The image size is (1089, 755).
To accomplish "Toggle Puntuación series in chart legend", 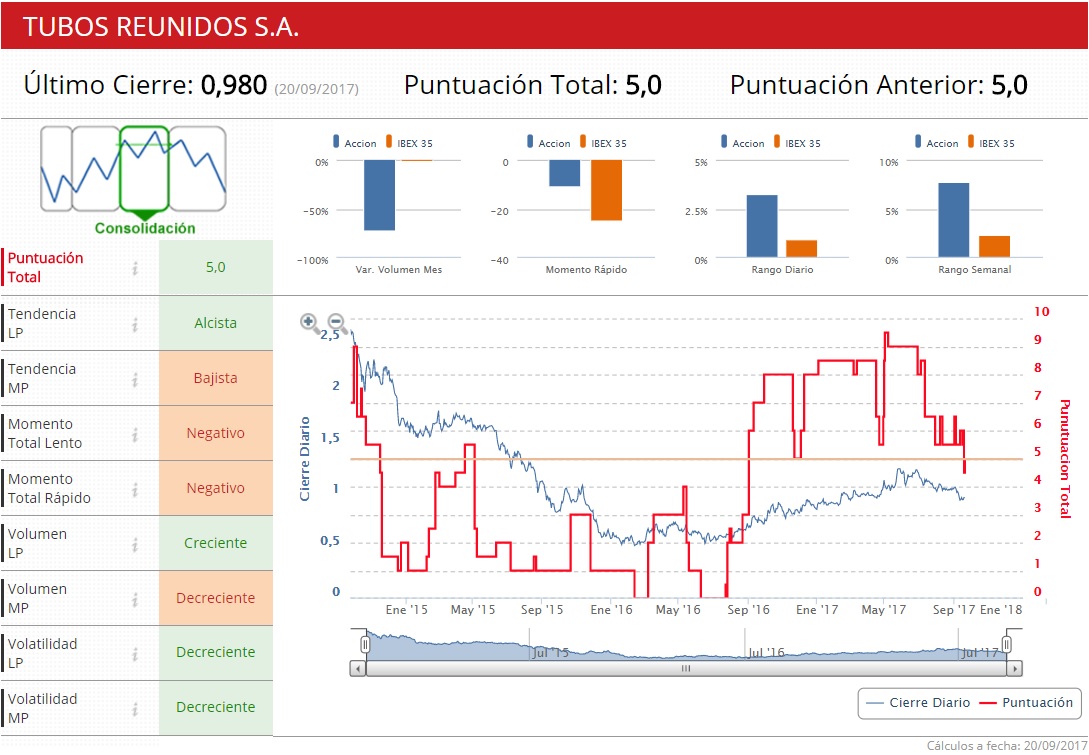I will coord(1026,703).
